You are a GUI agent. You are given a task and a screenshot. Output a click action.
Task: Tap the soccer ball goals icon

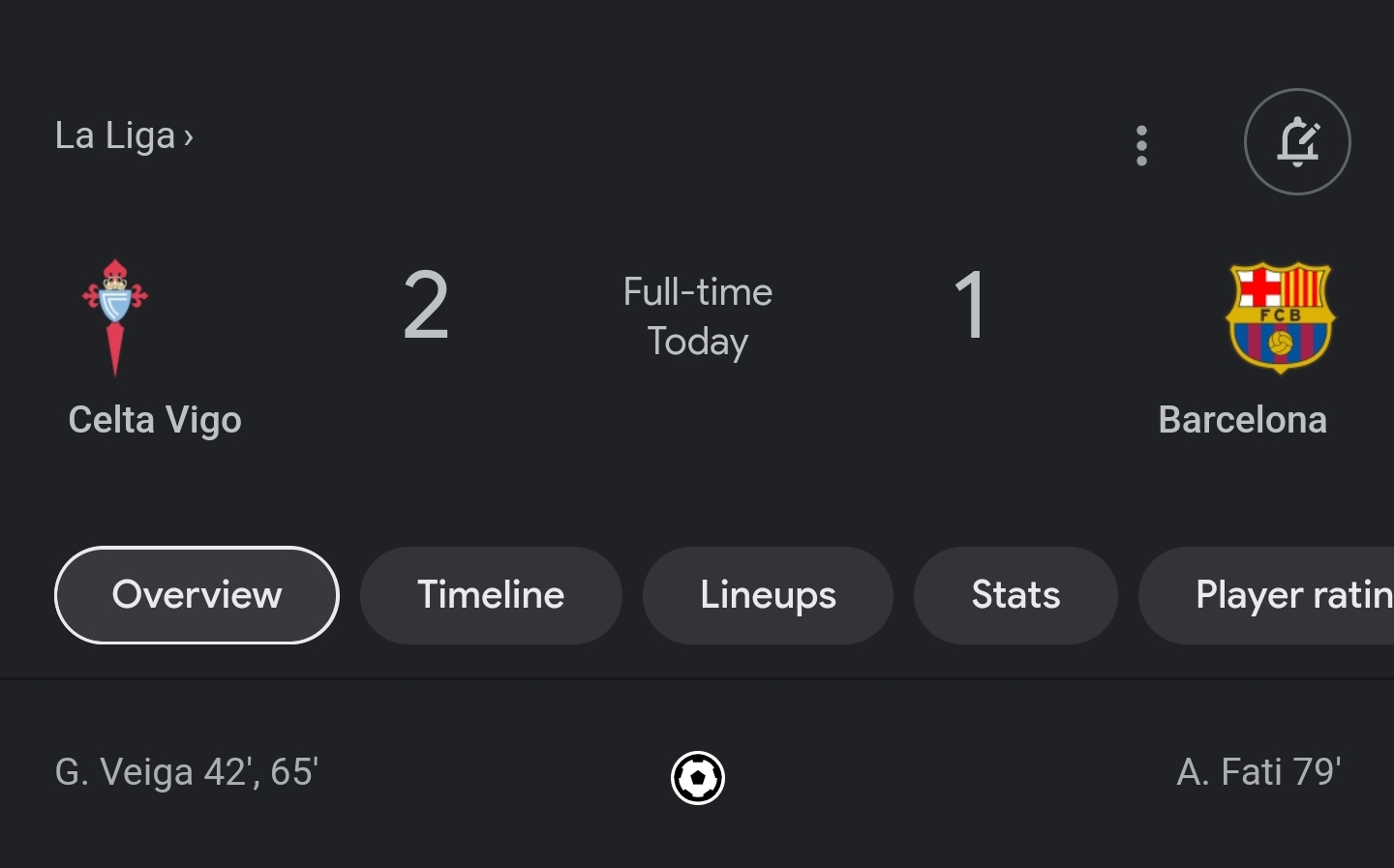coord(698,777)
